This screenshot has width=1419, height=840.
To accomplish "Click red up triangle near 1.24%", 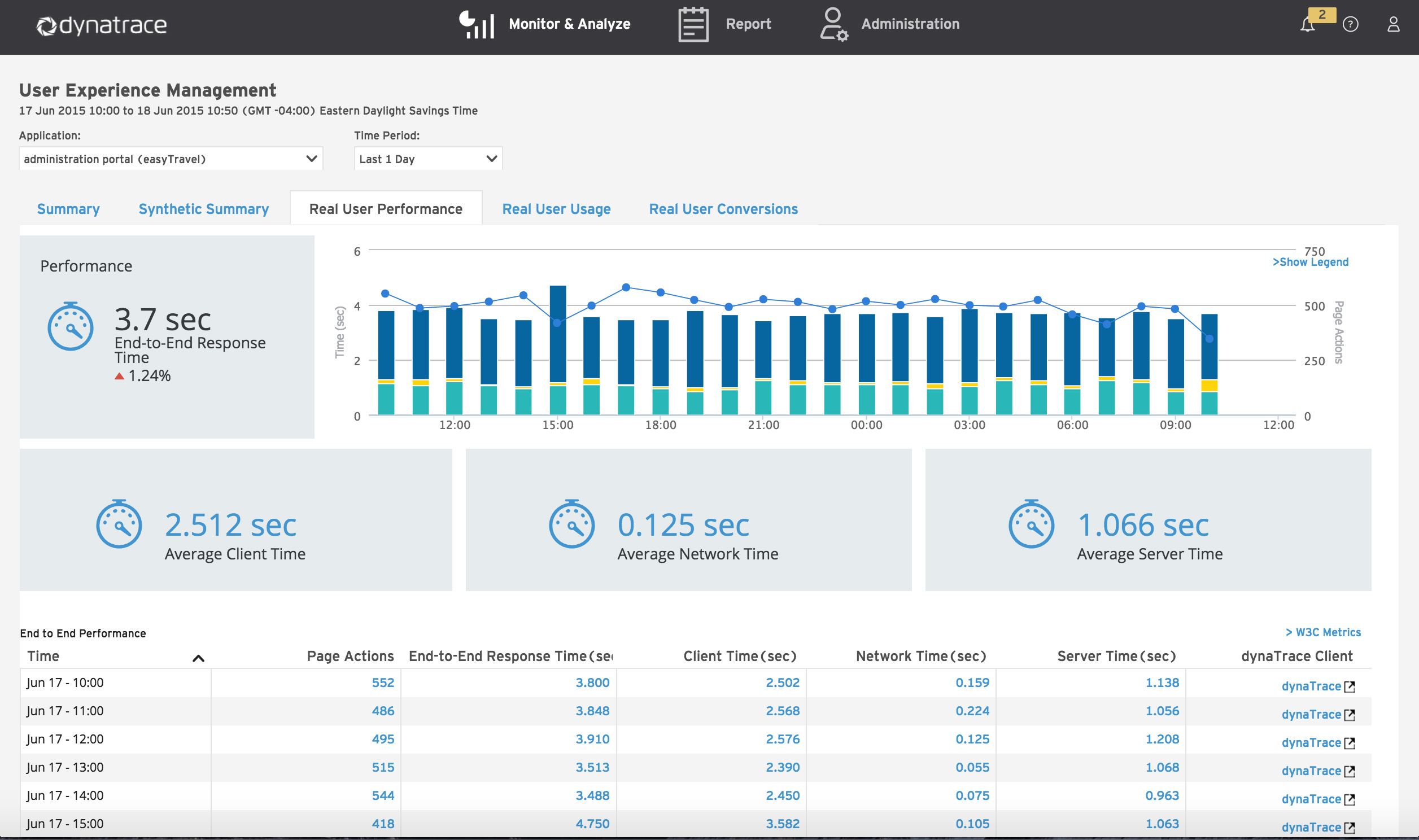I will [x=120, y=376].
